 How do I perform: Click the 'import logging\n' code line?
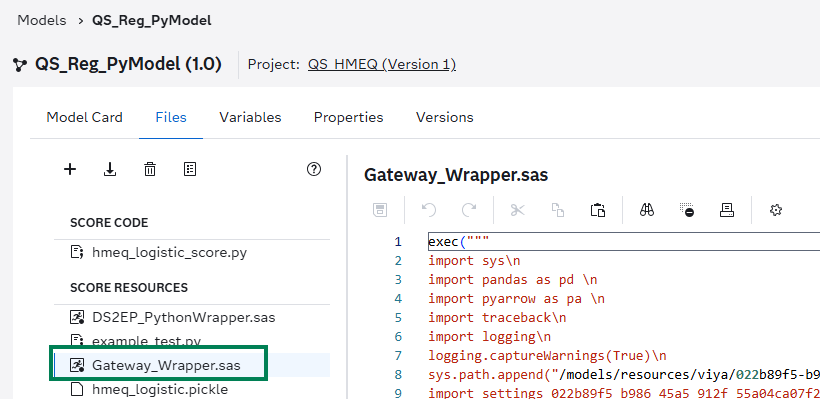pos(489,337)
